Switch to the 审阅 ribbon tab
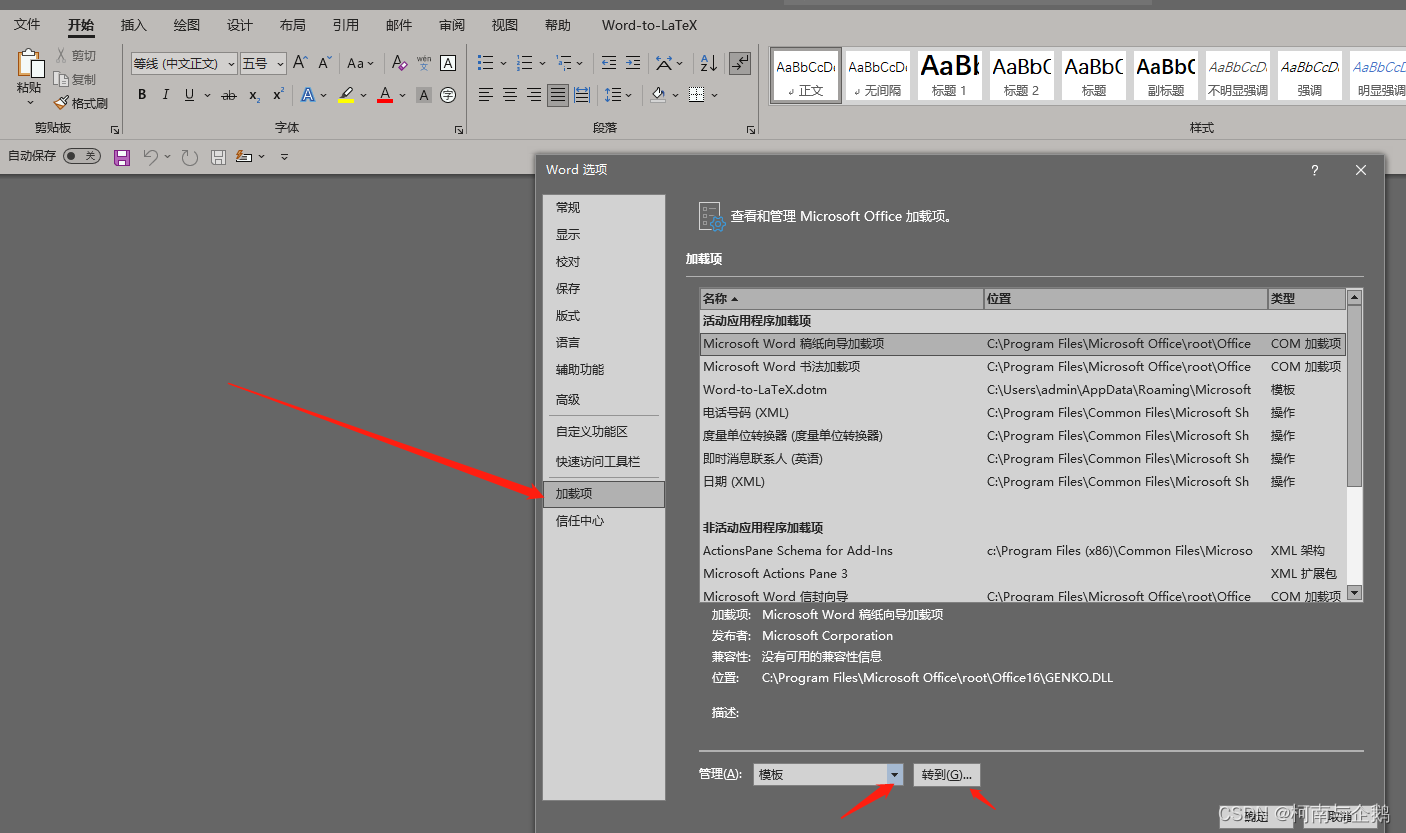Screen dimensions: 1406x833 pyautogui.click(x=452, y=25)
